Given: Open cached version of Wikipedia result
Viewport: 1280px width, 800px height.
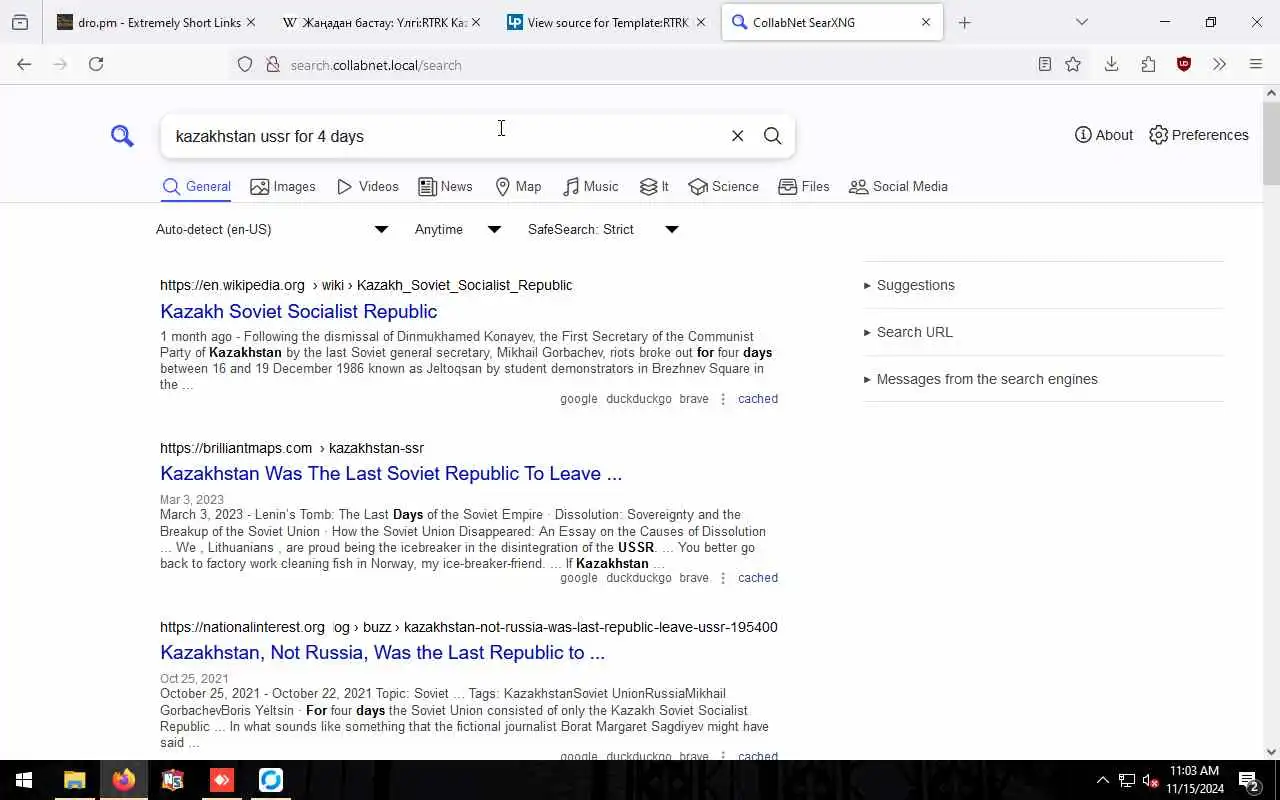Looking at the screenshot, I should point(758,399).
